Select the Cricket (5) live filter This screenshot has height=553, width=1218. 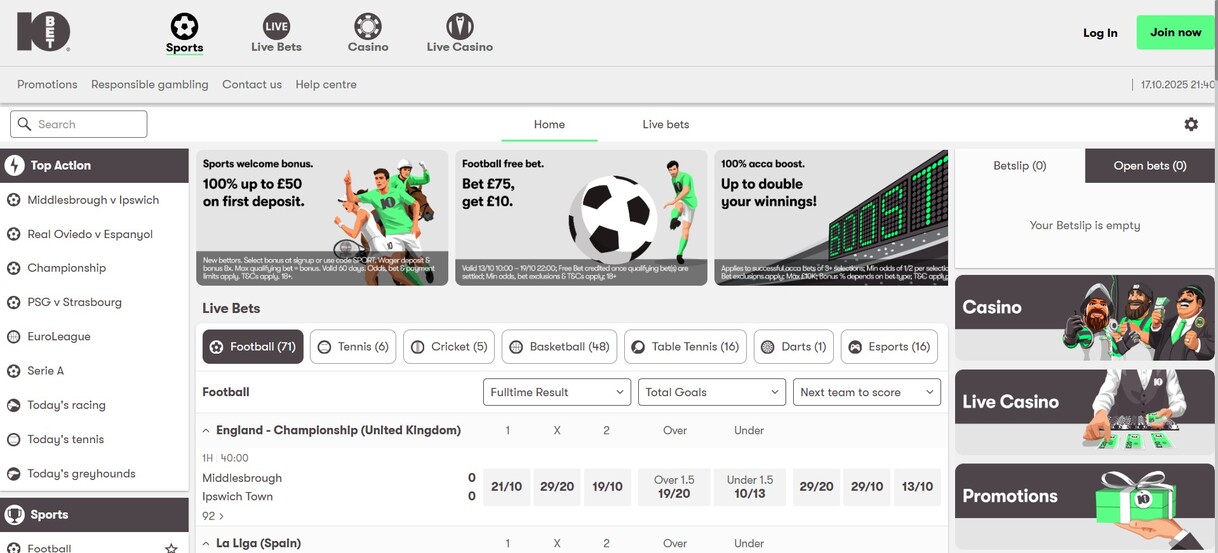click(449, 347)
